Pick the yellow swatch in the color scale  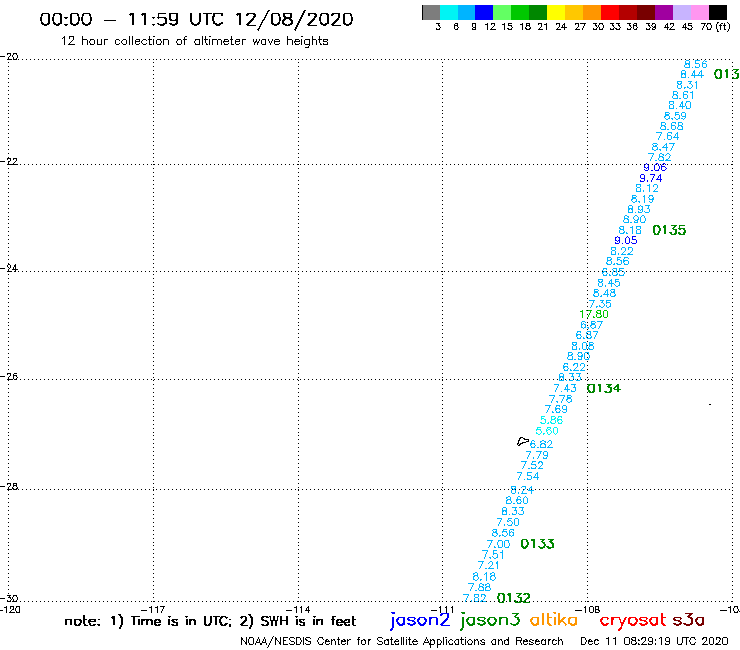coord(556,12)
